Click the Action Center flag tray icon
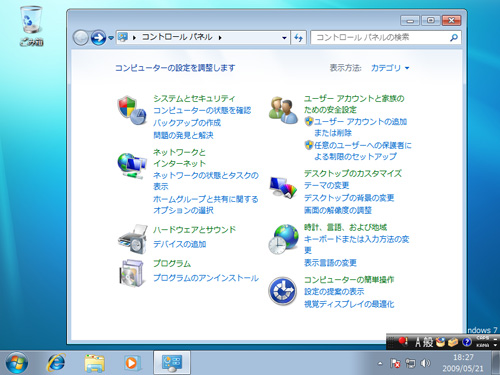 (x=395, y=363)
